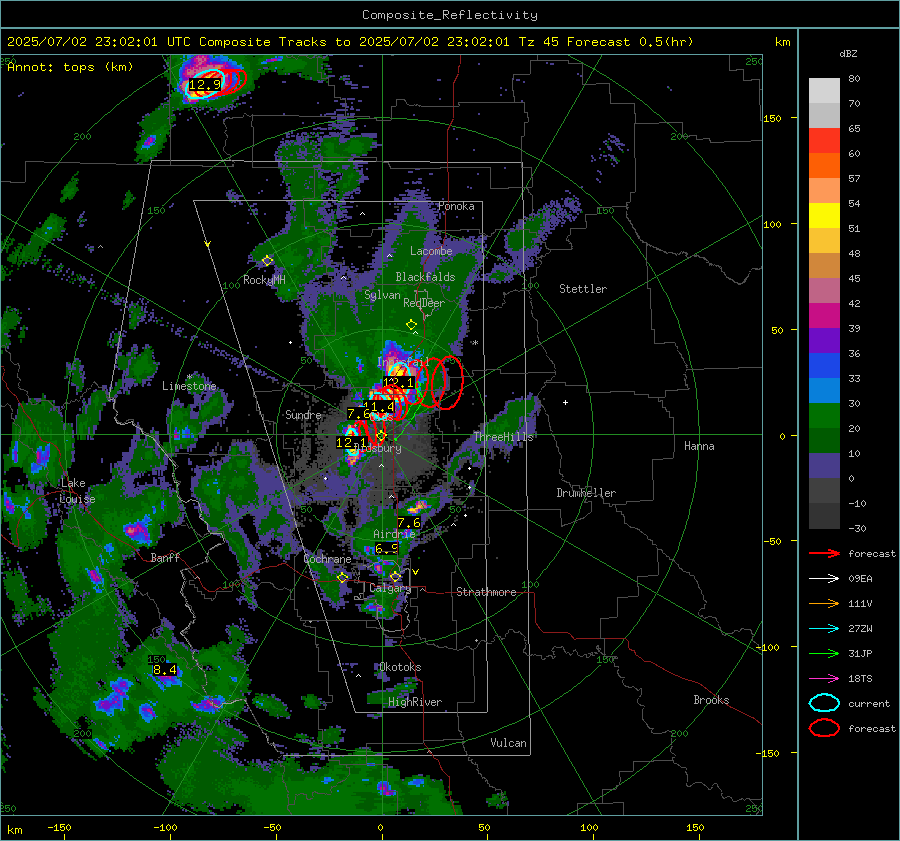Image resolution: width=900 pixels, height=841 pixels.
Task: Click the ThreeHills label
Action: tap(503, 437)
